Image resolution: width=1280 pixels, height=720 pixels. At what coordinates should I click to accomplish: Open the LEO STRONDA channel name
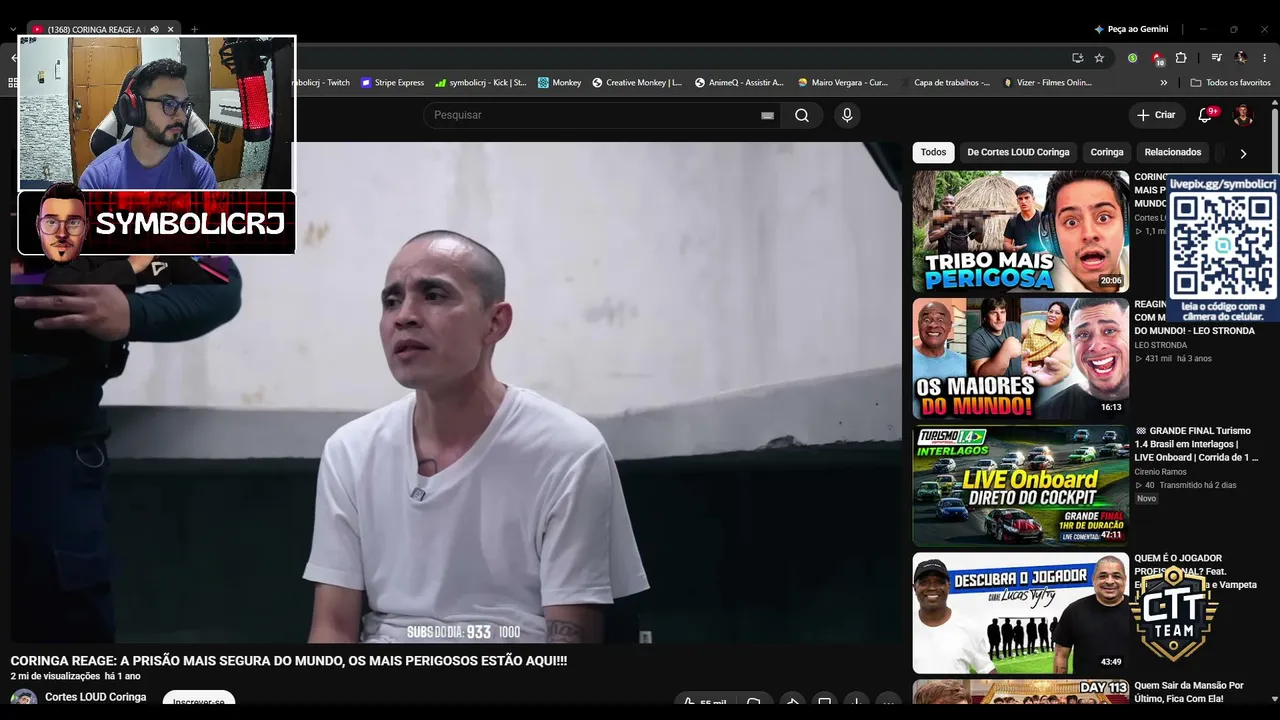(x=1161, y=345)
